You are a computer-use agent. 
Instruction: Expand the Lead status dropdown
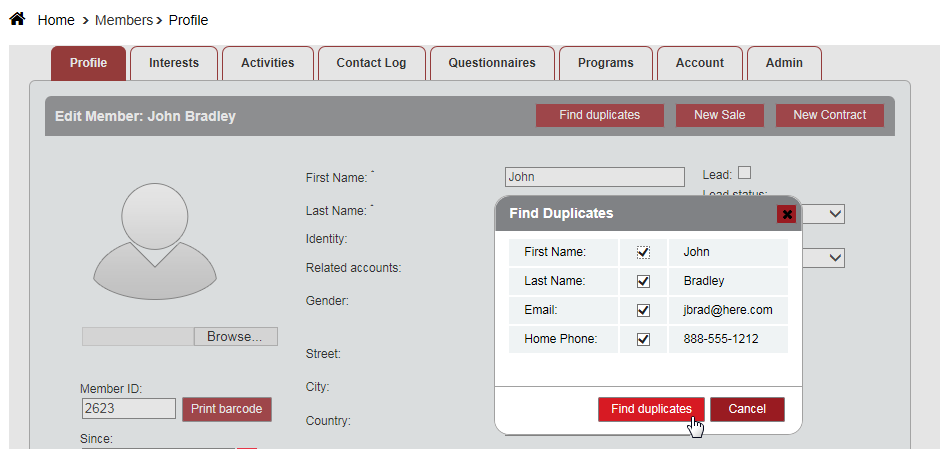pyautogui.click(x=835, y=213)
